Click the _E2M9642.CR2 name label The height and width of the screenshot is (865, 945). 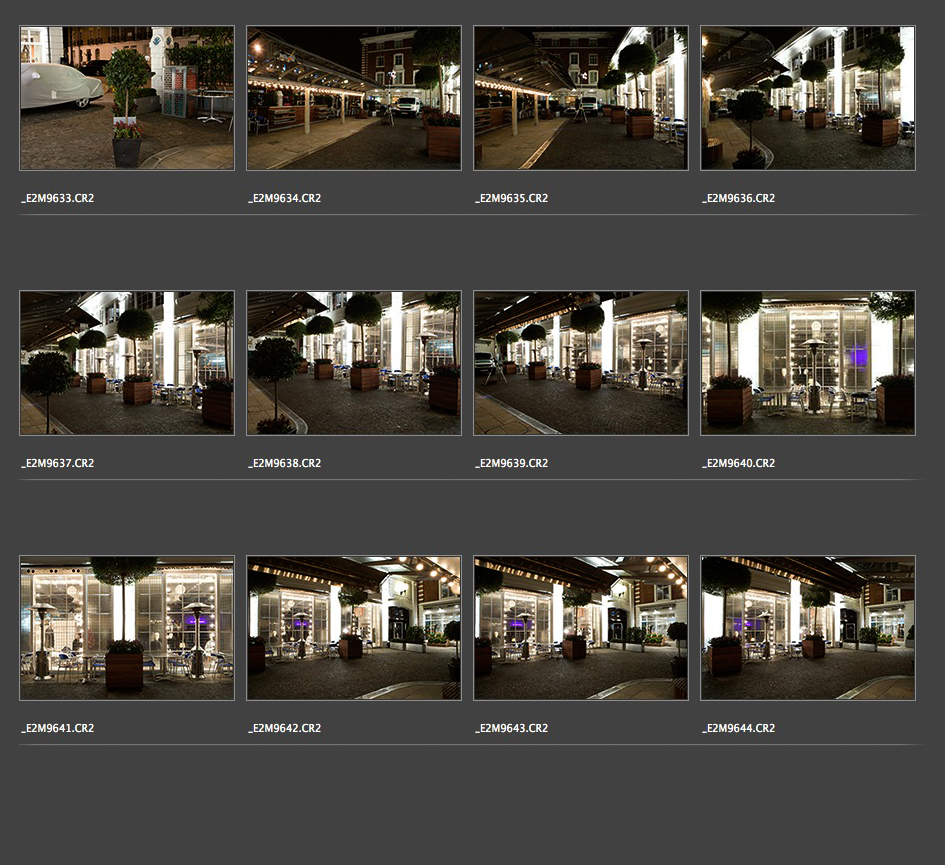(285, 728)
